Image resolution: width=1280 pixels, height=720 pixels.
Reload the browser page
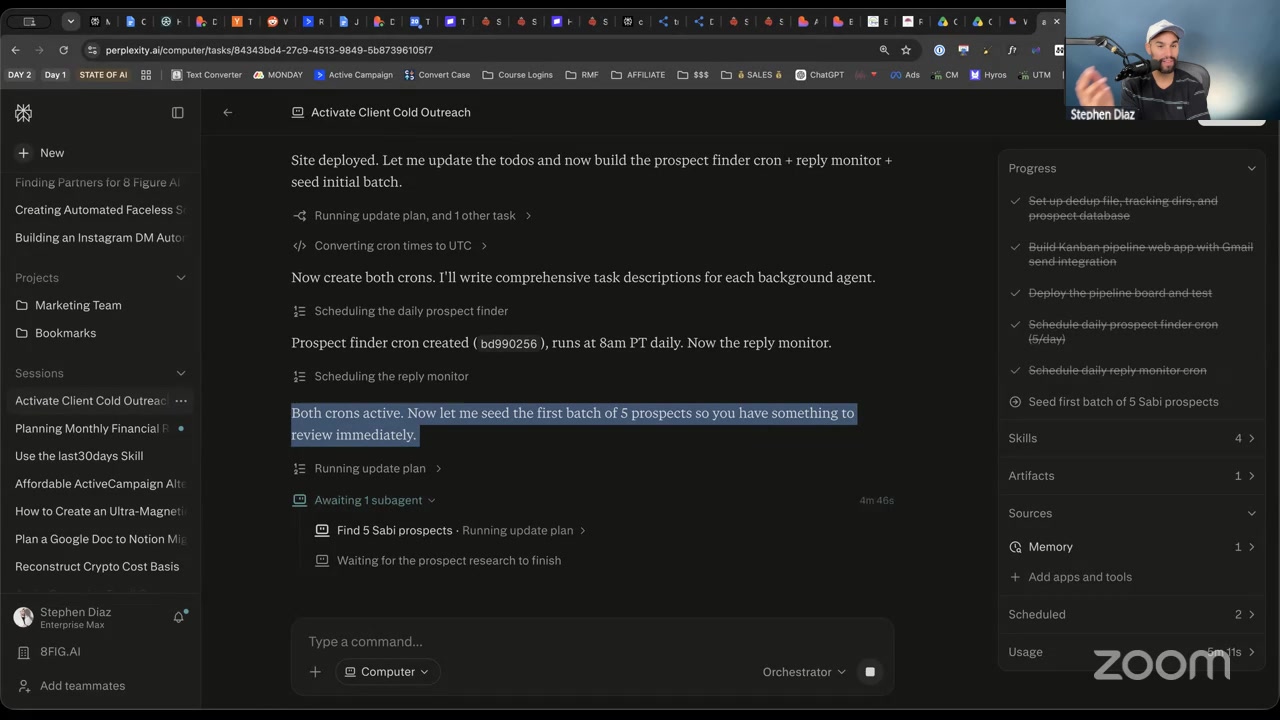[x=63, y=50]
